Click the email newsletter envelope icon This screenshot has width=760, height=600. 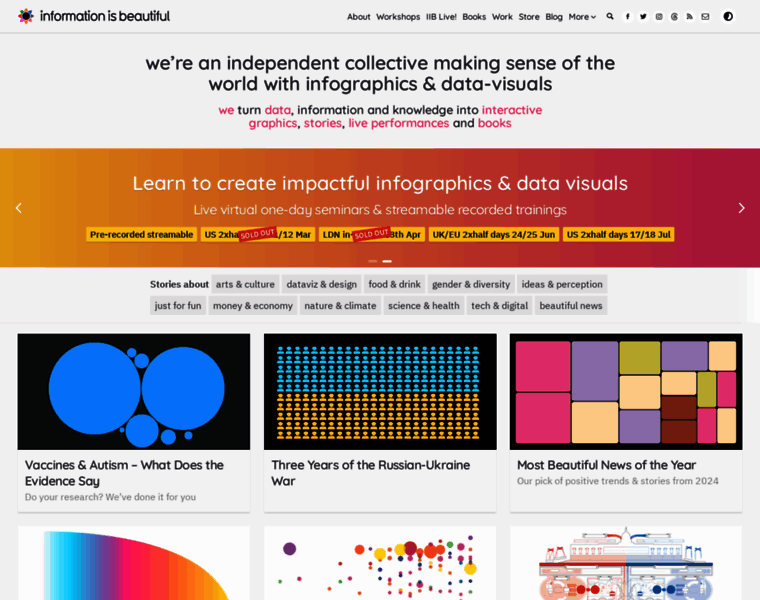pos(705,16)
